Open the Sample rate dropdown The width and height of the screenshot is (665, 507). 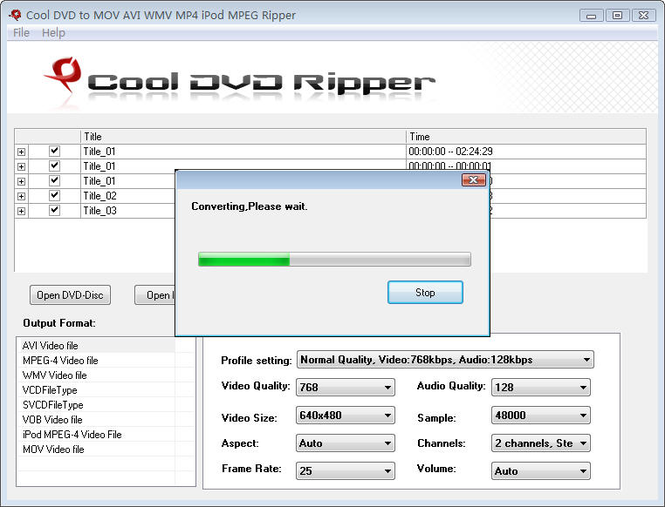coord(540,415)
